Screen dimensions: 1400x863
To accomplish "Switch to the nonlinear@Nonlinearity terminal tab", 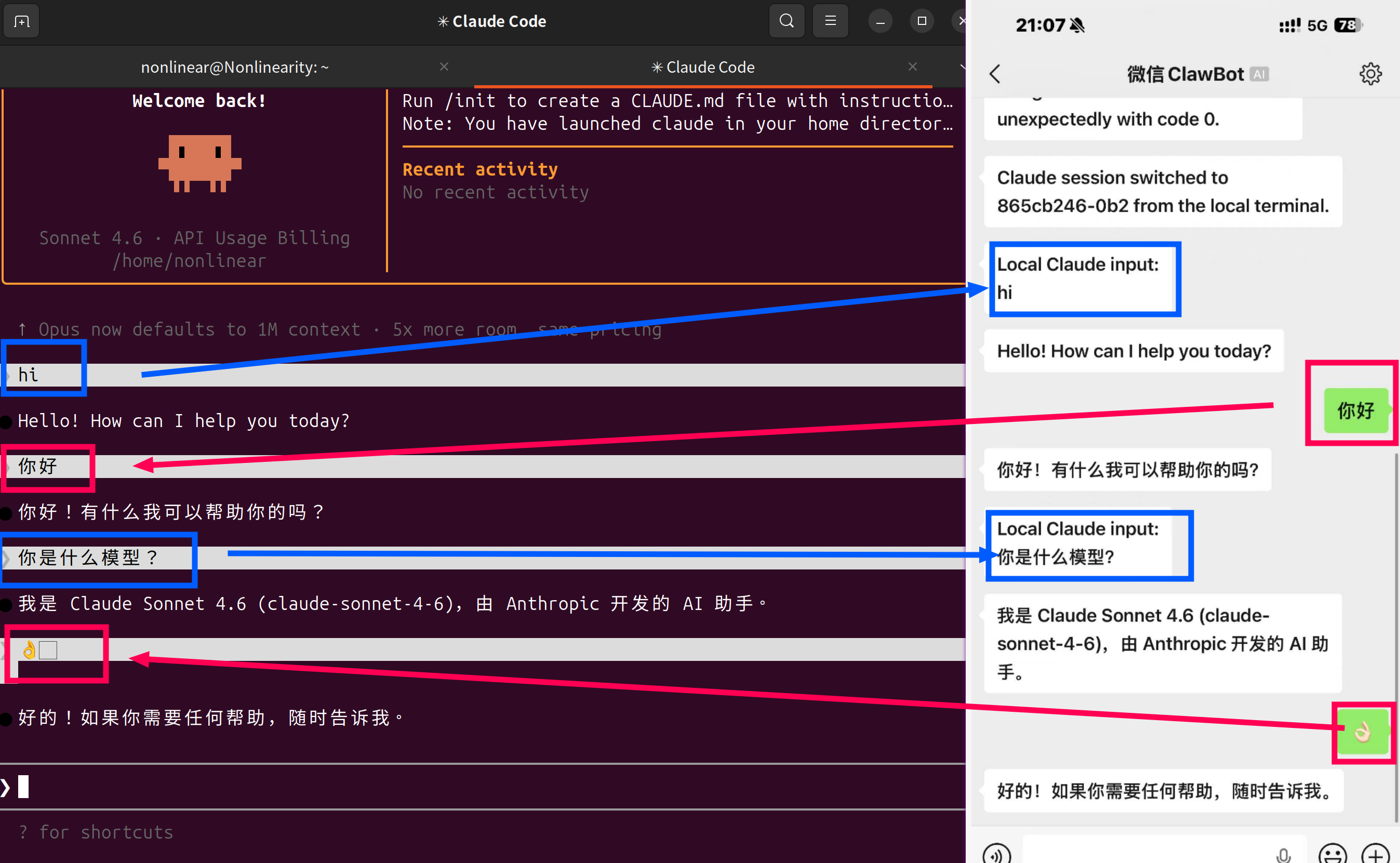I will 234,67.
